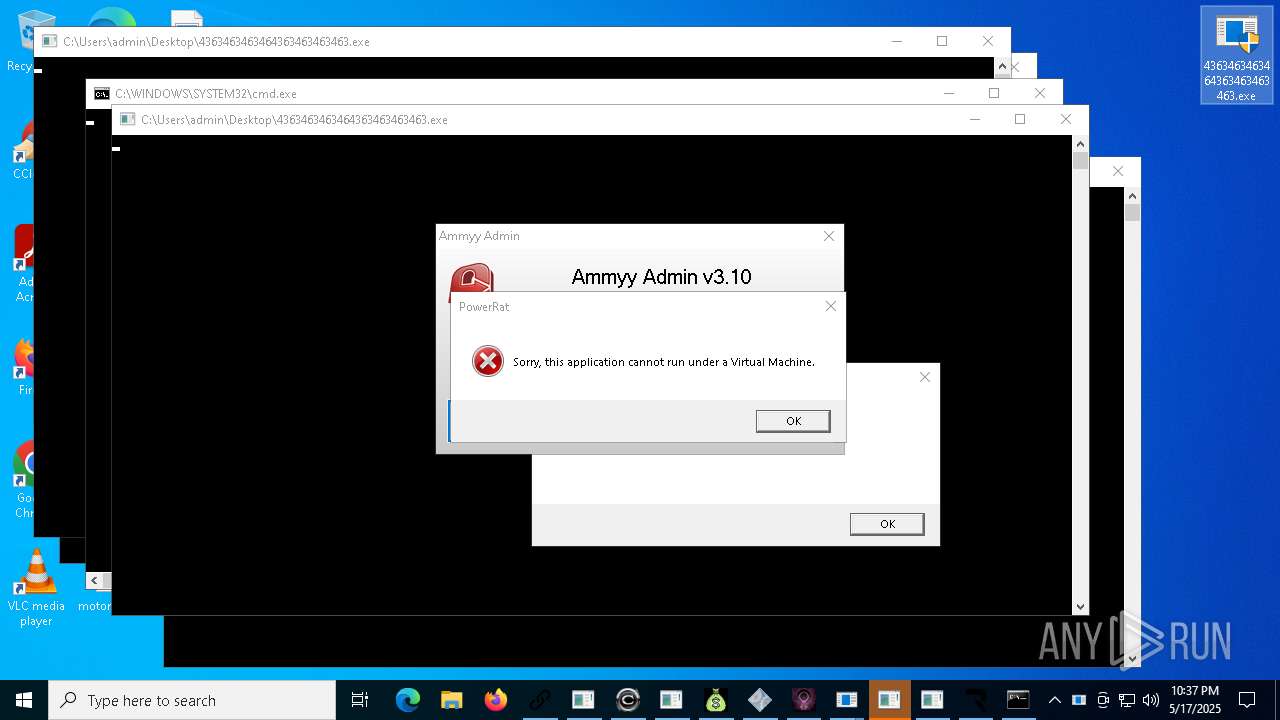Minimize the front 4363463463464363463463463.exe console window
Viewport: 1280px width, 720px height.
pos(975,119)
